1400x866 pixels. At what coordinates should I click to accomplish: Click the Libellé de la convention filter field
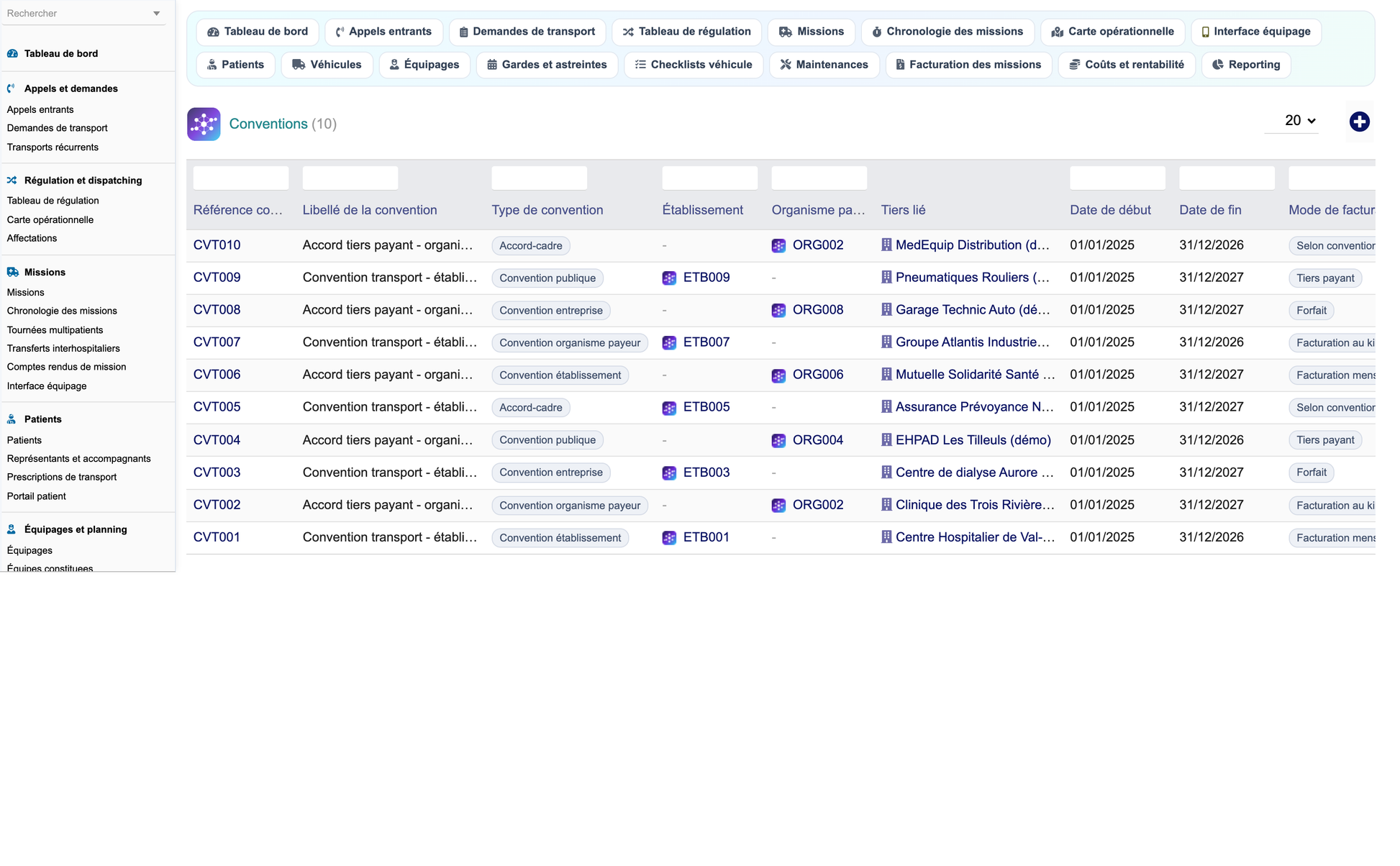tap(350, 178)
